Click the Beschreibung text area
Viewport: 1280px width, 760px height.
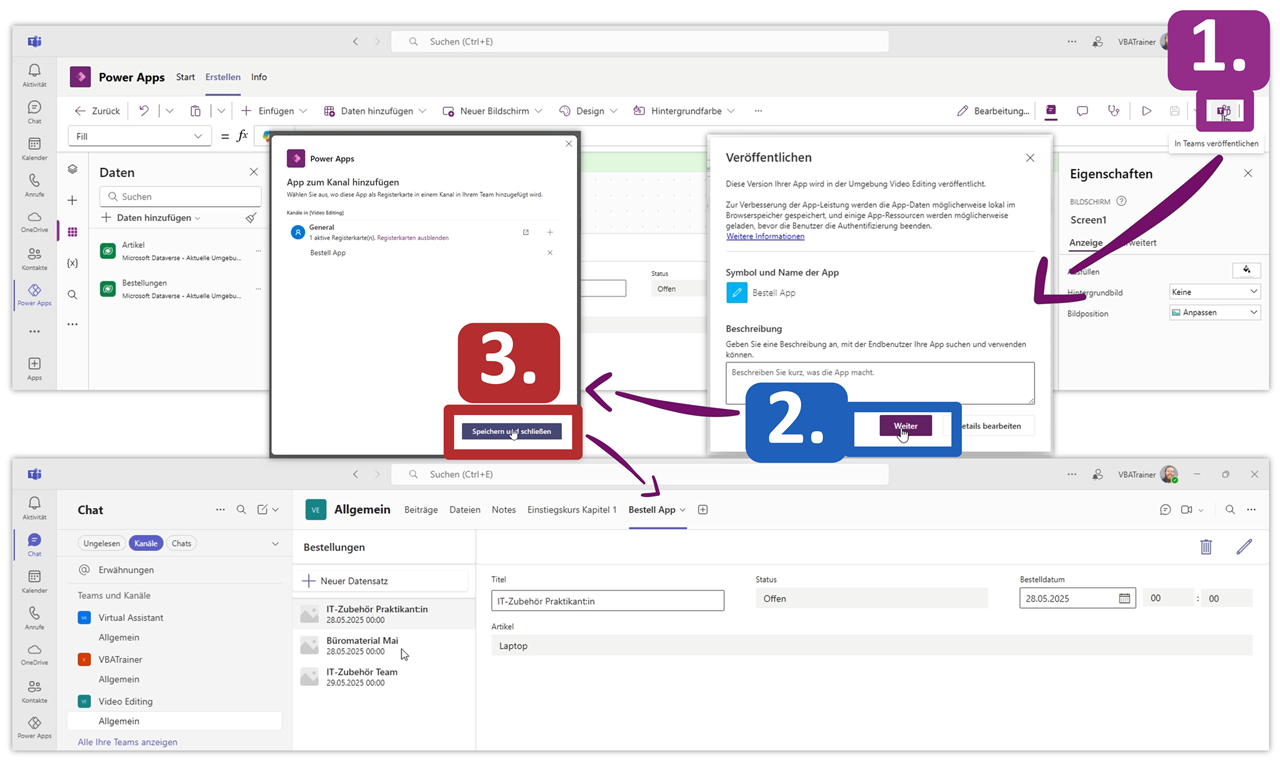[880, 383]
